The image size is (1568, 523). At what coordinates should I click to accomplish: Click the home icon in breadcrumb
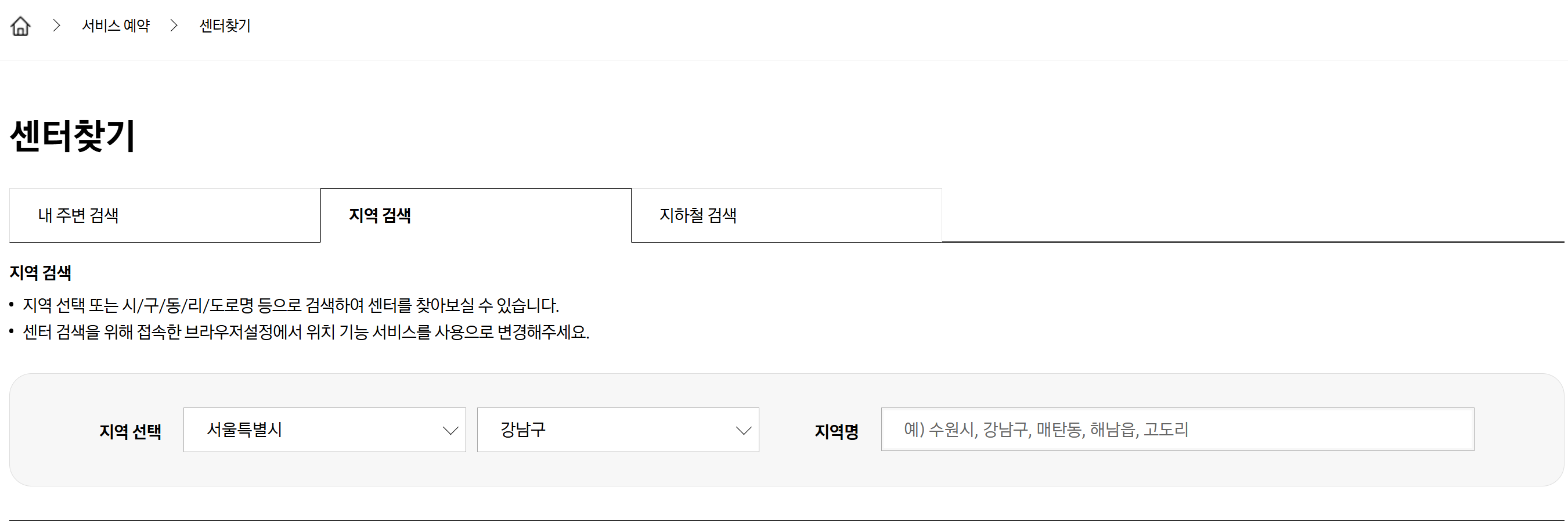21,26
